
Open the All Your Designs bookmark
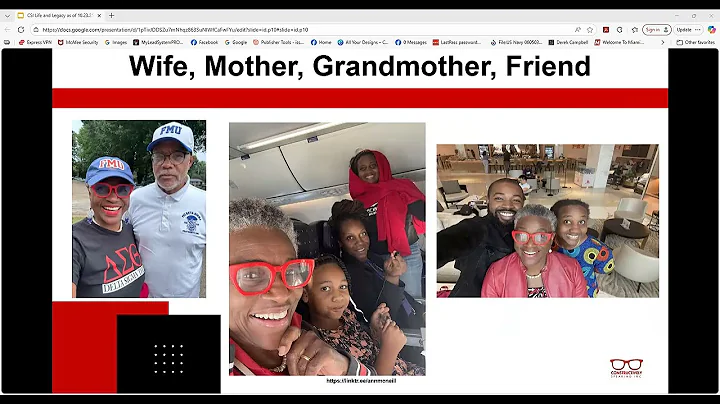[x=363, y=42]
